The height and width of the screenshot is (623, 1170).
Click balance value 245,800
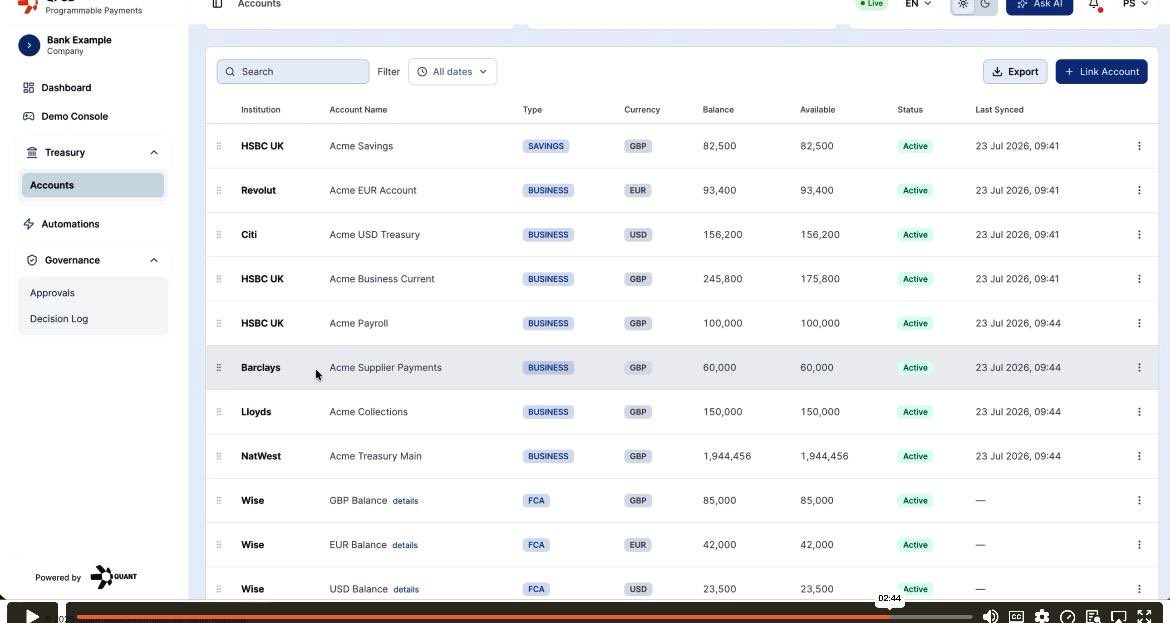(x=722, y=279)
